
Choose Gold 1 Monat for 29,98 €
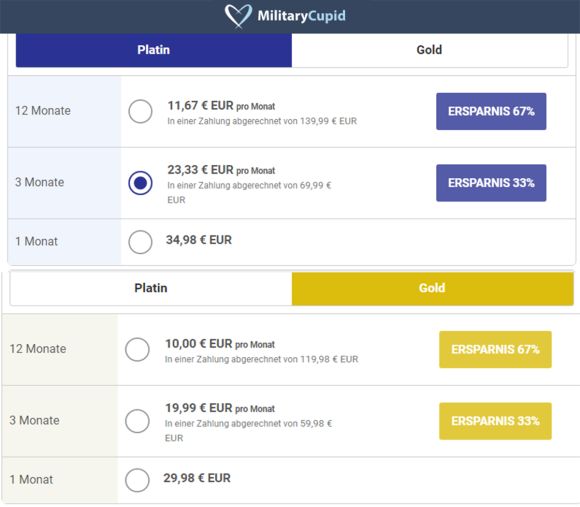(x=137, y=480)
